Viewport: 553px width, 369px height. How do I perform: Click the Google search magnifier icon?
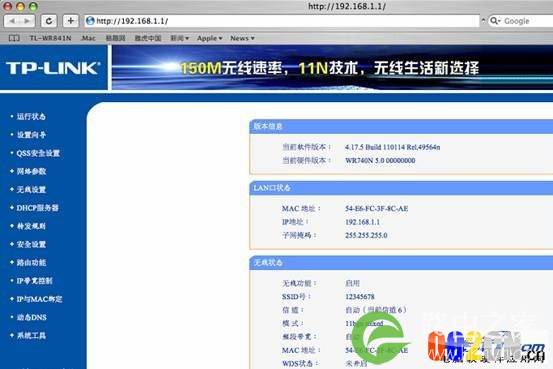pyautogui.click(x=495, y=21)
